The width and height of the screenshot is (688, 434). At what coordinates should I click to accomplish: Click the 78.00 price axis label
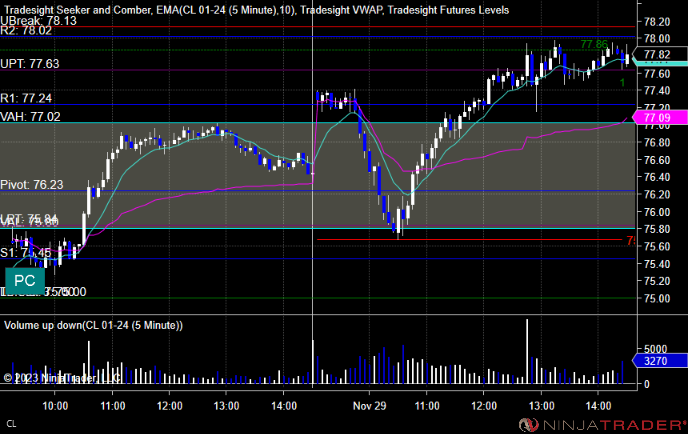[x=657, y=39]
